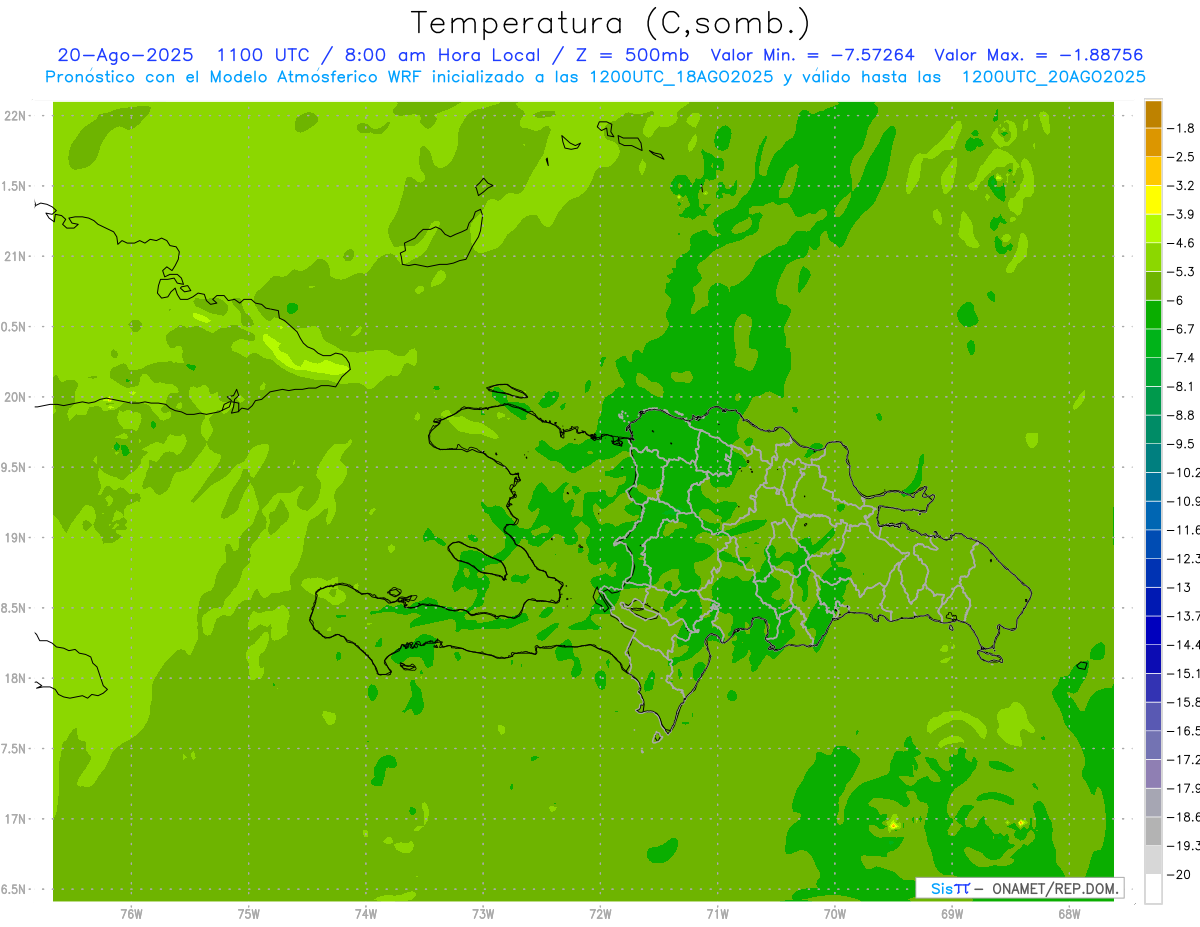The height and width of the screenshot is (927, 1200).
Task: Click "8:00 am Hora Local" text
Action: pyautogui.click(x=442, y=55)
